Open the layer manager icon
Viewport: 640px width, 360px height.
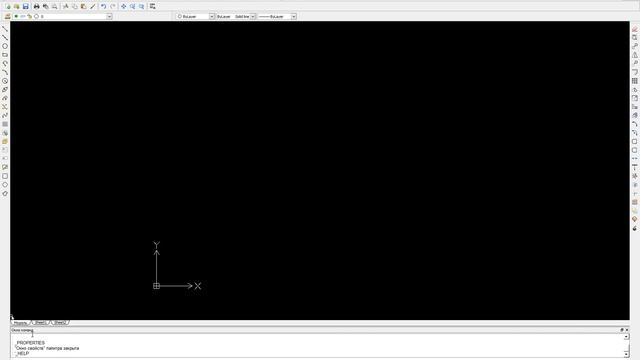pos(7,16)
